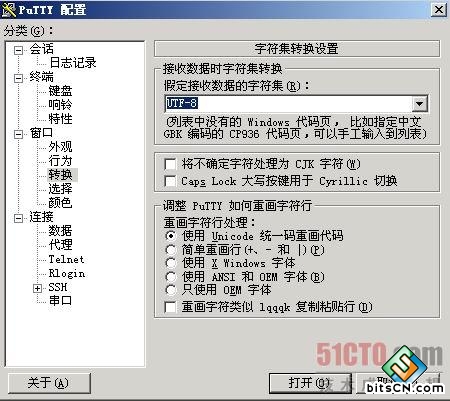Open the character set dropdown arrow
The height and width of the screenshot is (401, 450).
419,104
